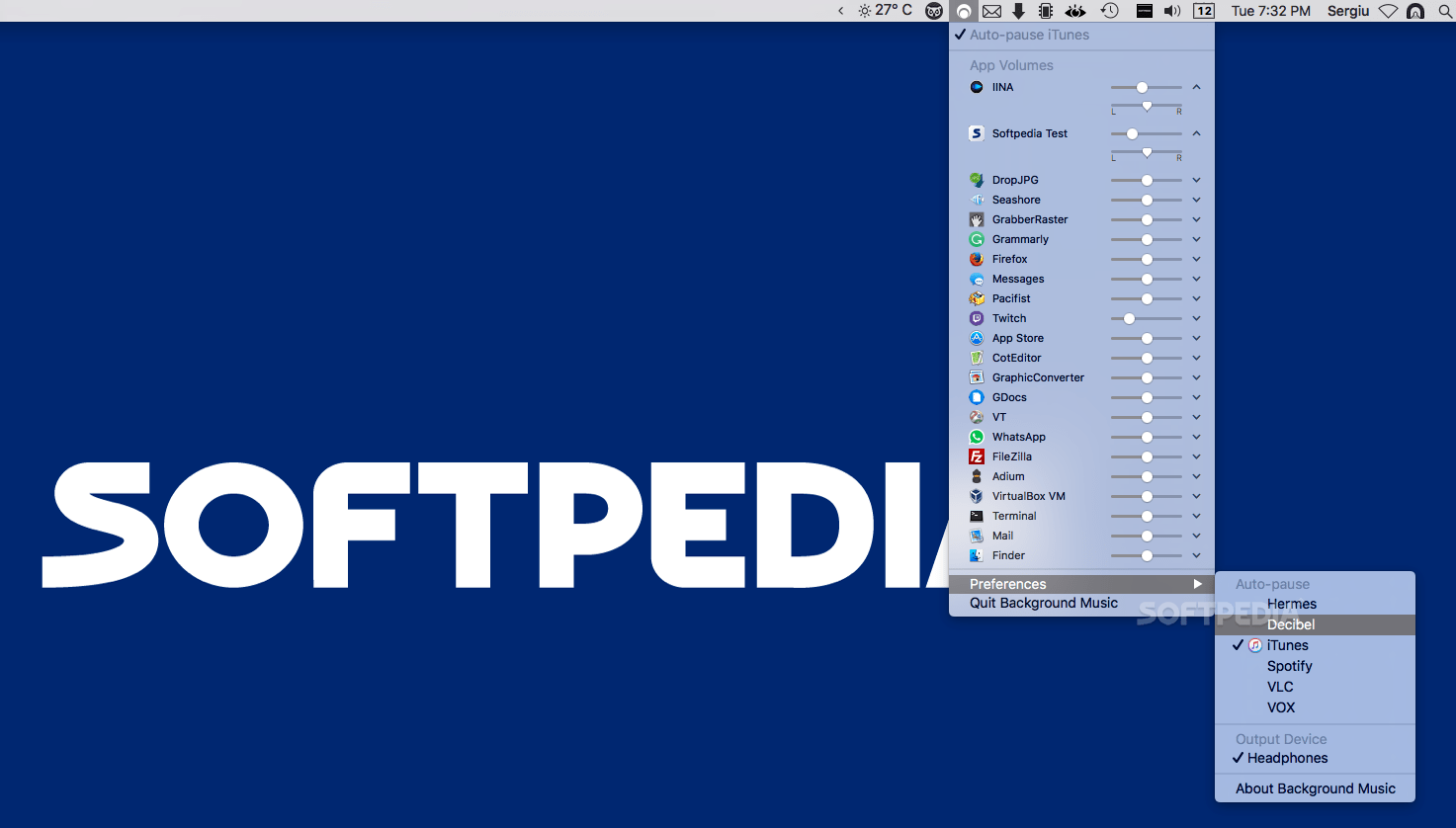Click the DropJPG app icon
Image resolution: width=1456 pixels, height=828 pixels.
[977, 180]
